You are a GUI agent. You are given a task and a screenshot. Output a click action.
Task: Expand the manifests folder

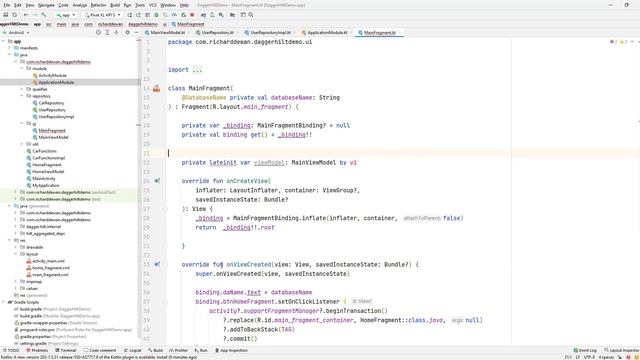coord(10,48)
